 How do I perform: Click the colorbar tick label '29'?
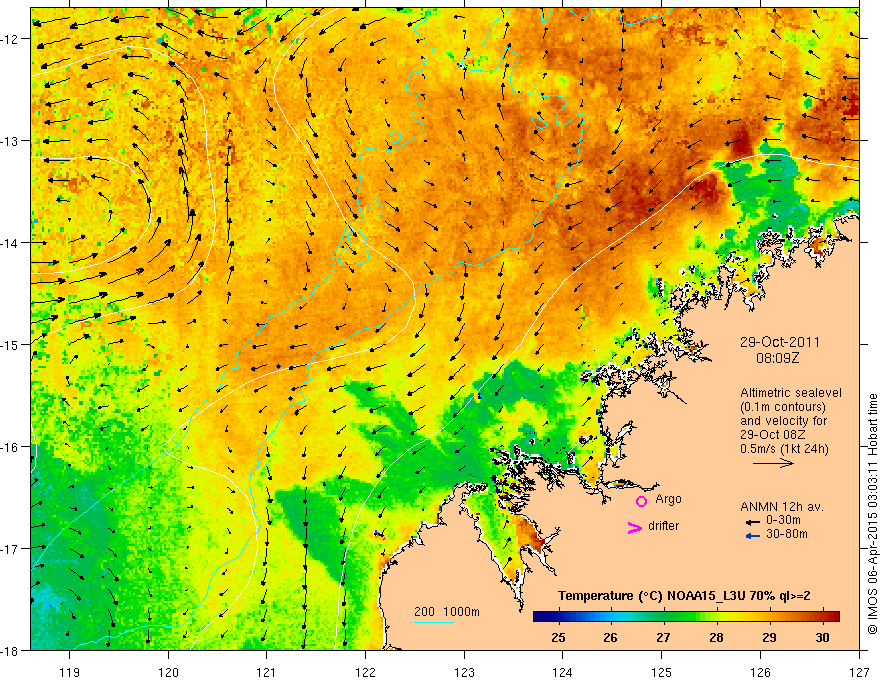tap(769, 637)
